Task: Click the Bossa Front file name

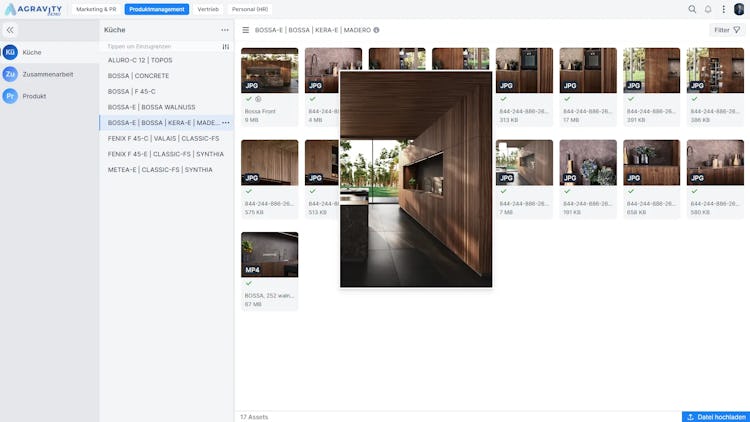Action: tap(260, 111)
